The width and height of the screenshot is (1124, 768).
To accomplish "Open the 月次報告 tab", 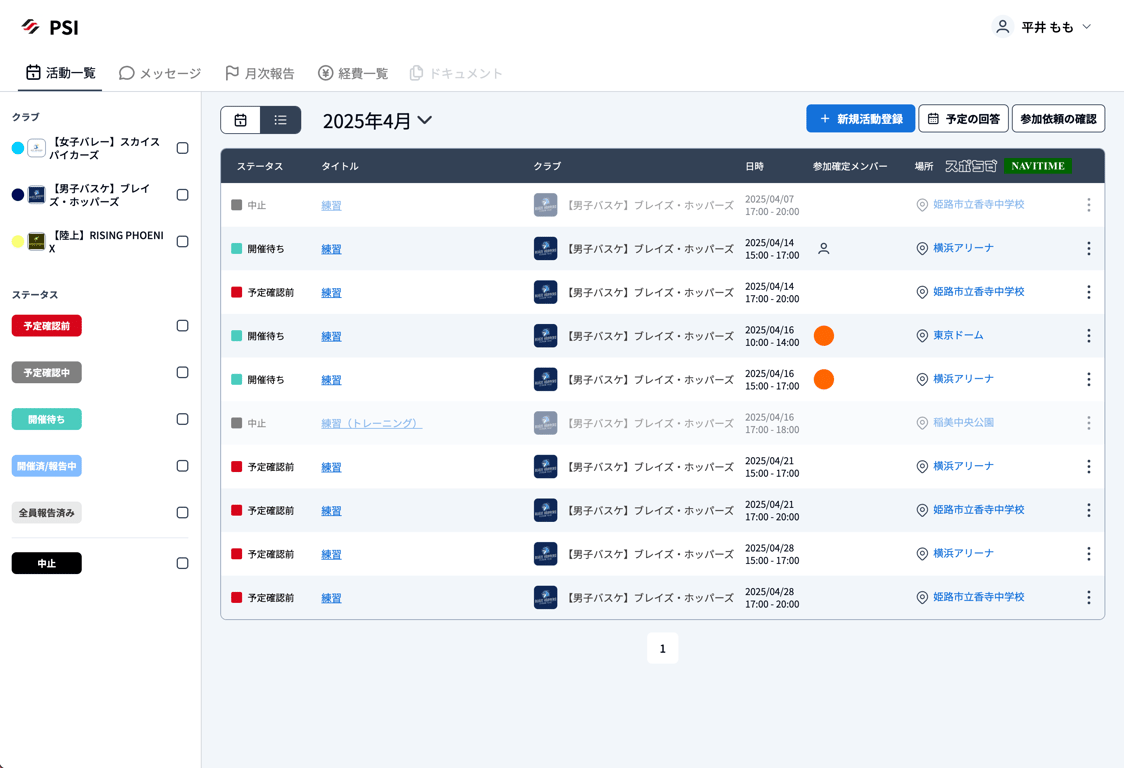I will 260,73.
